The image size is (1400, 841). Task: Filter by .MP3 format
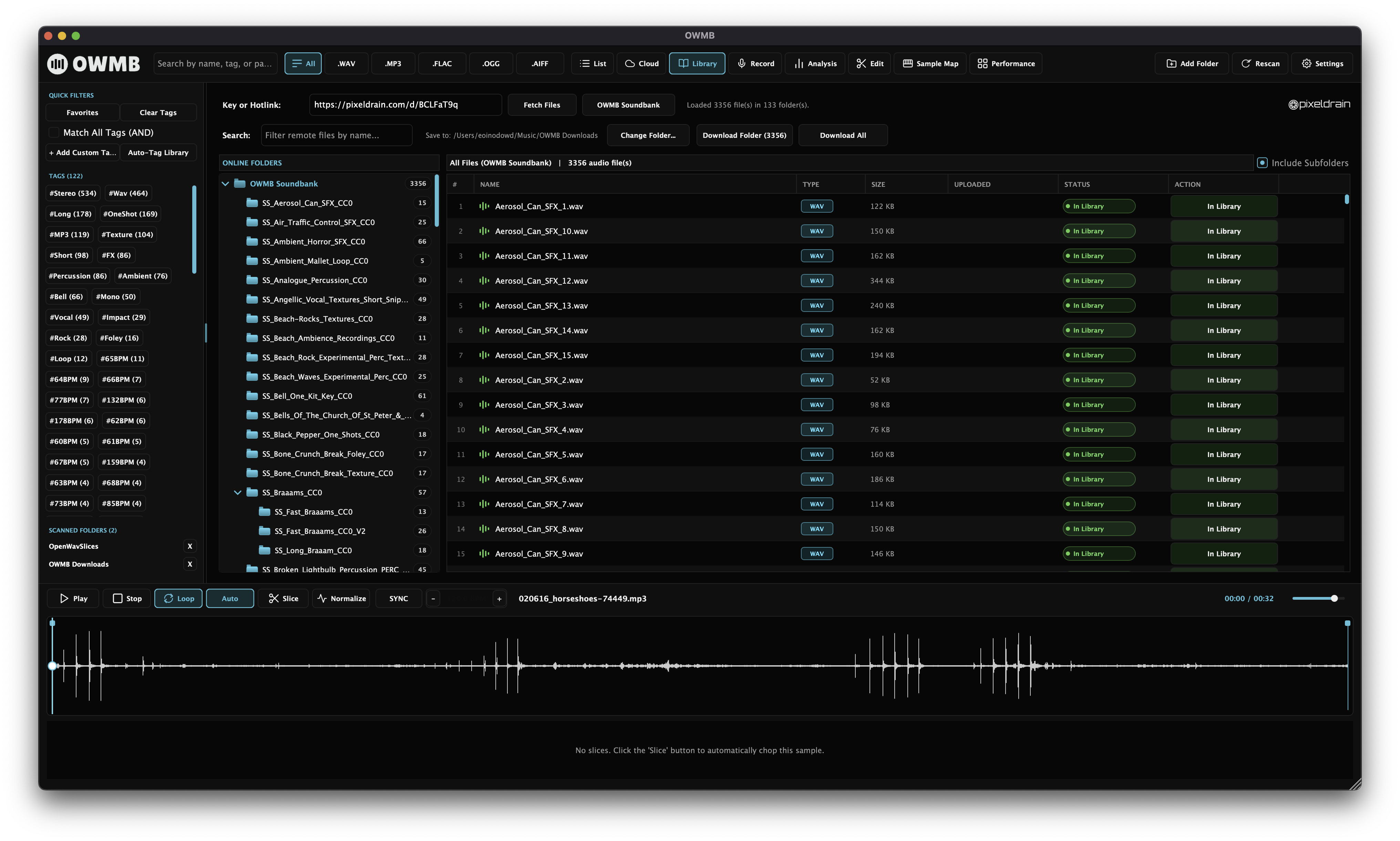click(x=393, y=63)
